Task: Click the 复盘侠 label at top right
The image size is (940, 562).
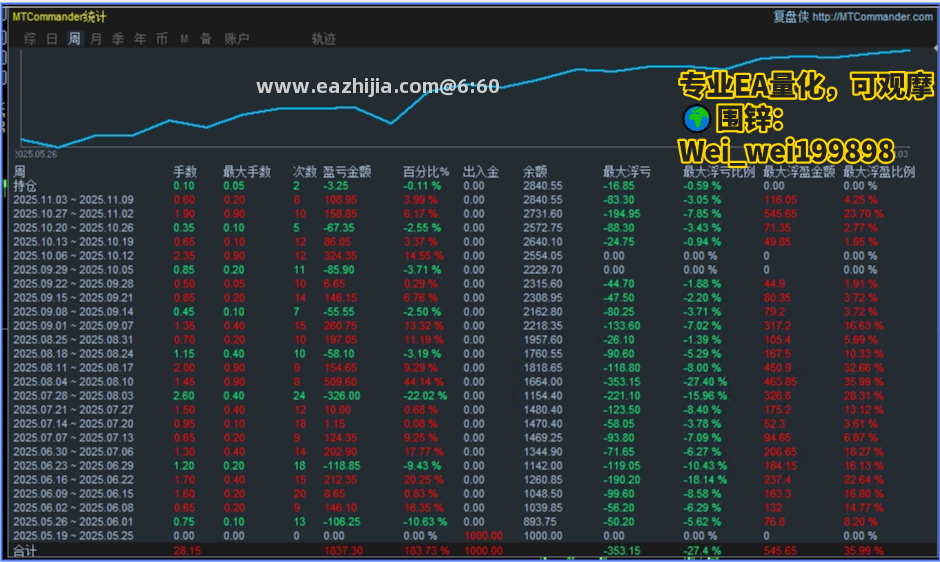Action: click(791, 17)
